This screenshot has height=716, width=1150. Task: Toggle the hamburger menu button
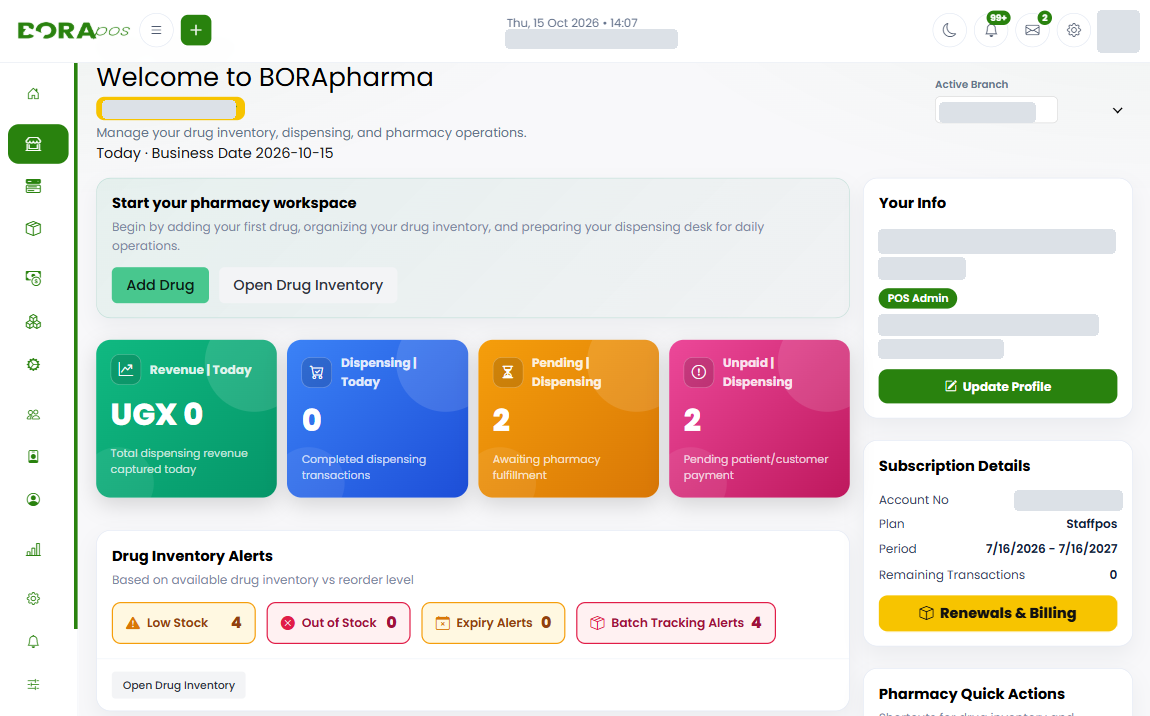tap(156, 30)
